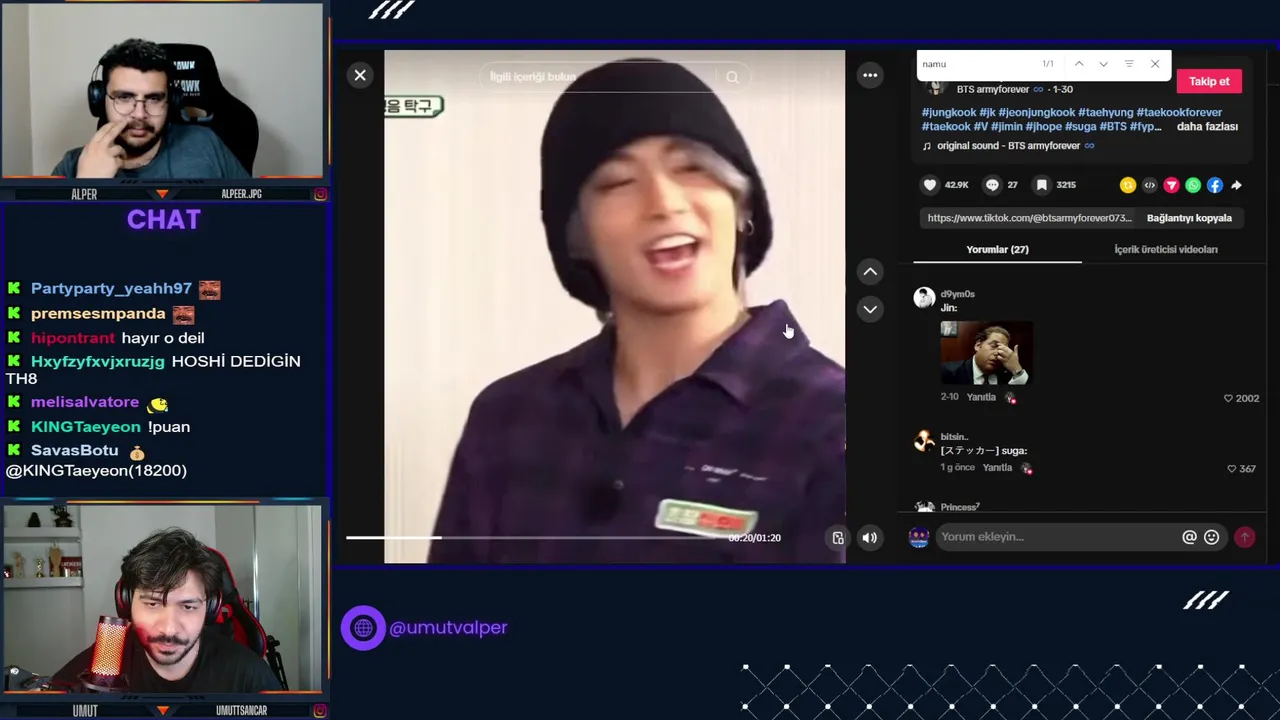Image resolution: width=1280 pixels, height=720 pixels.
Task: Open the #jimin hashtag
Action: [1008, 127]
